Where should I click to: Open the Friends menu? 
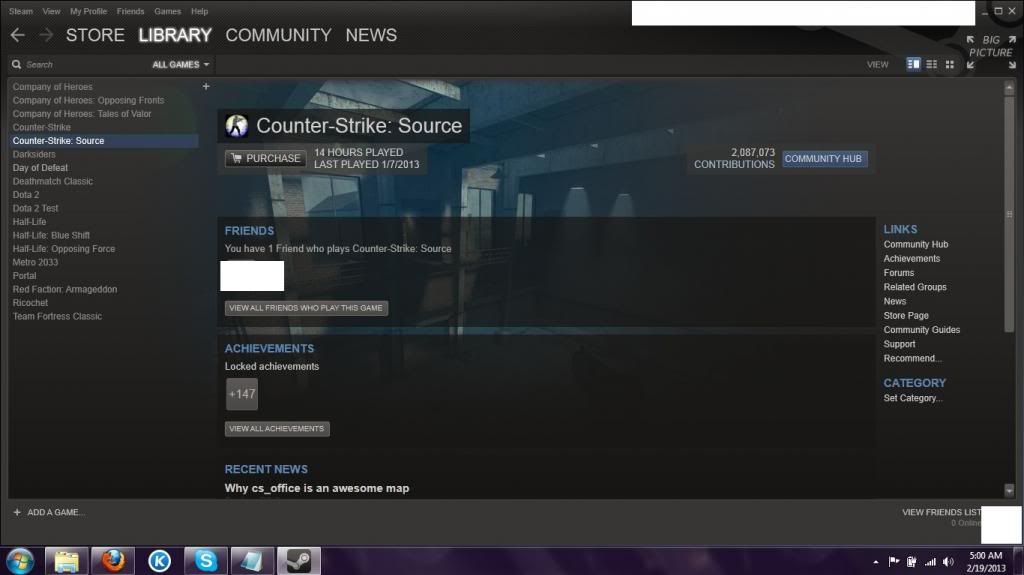tap(131, 11)
